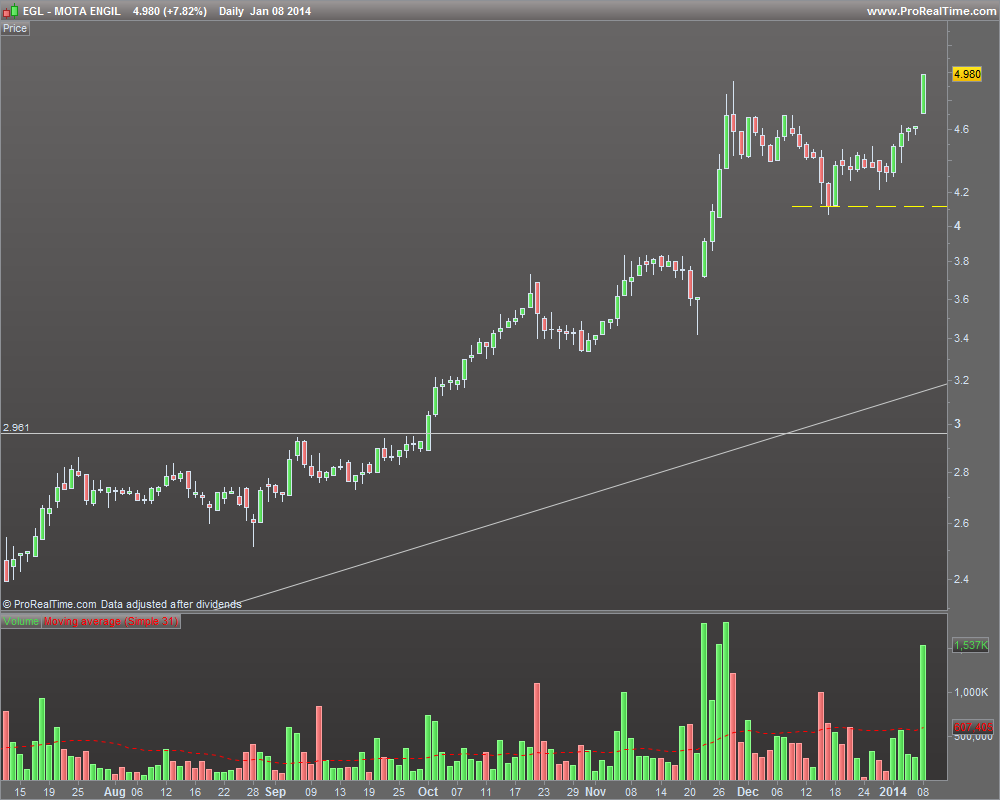Click the EGL - MOTA ENGIL chart title

tap(71, 11)
